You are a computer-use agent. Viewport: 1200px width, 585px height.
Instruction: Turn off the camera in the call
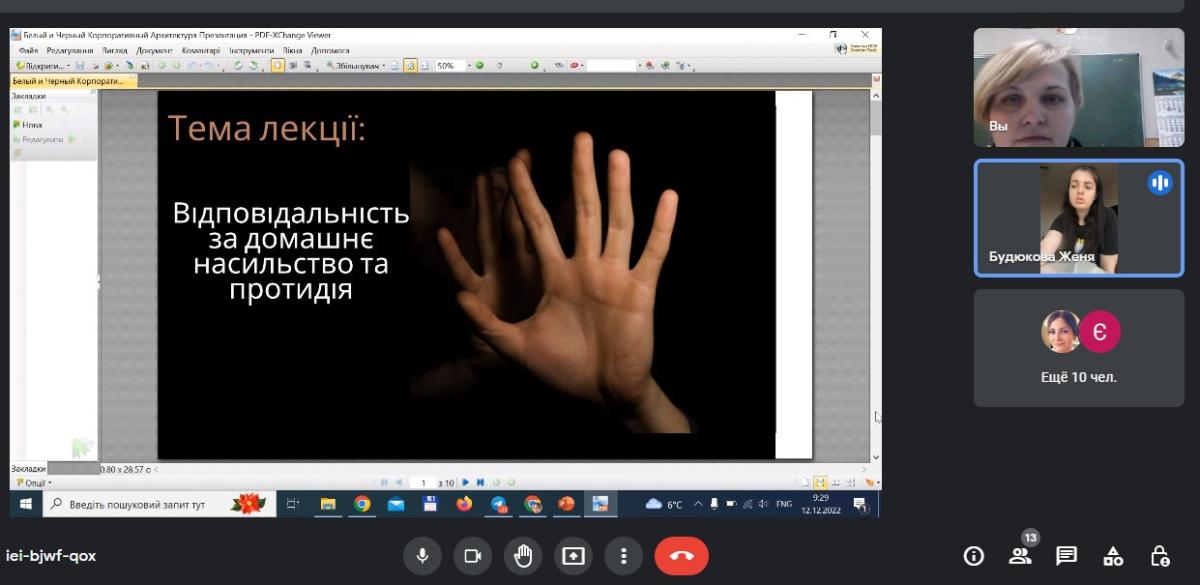[473, 556]
